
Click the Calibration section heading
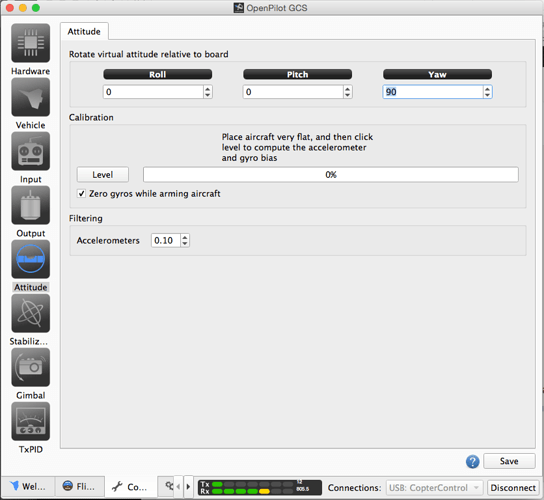91,117
